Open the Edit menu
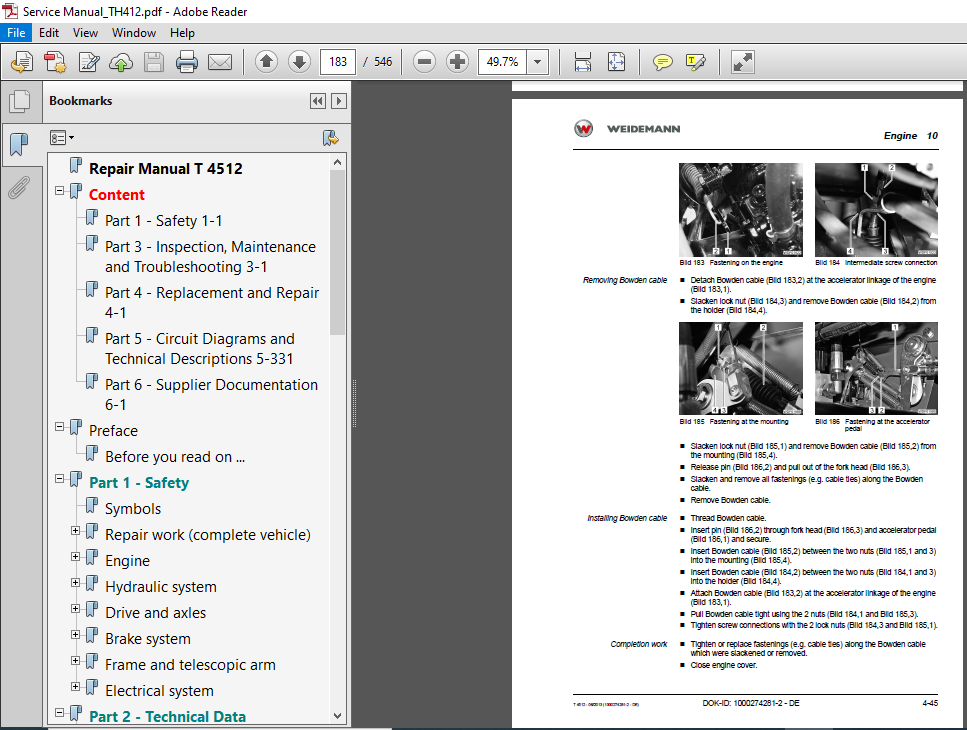The image size is (967, 730). [49, 33]
